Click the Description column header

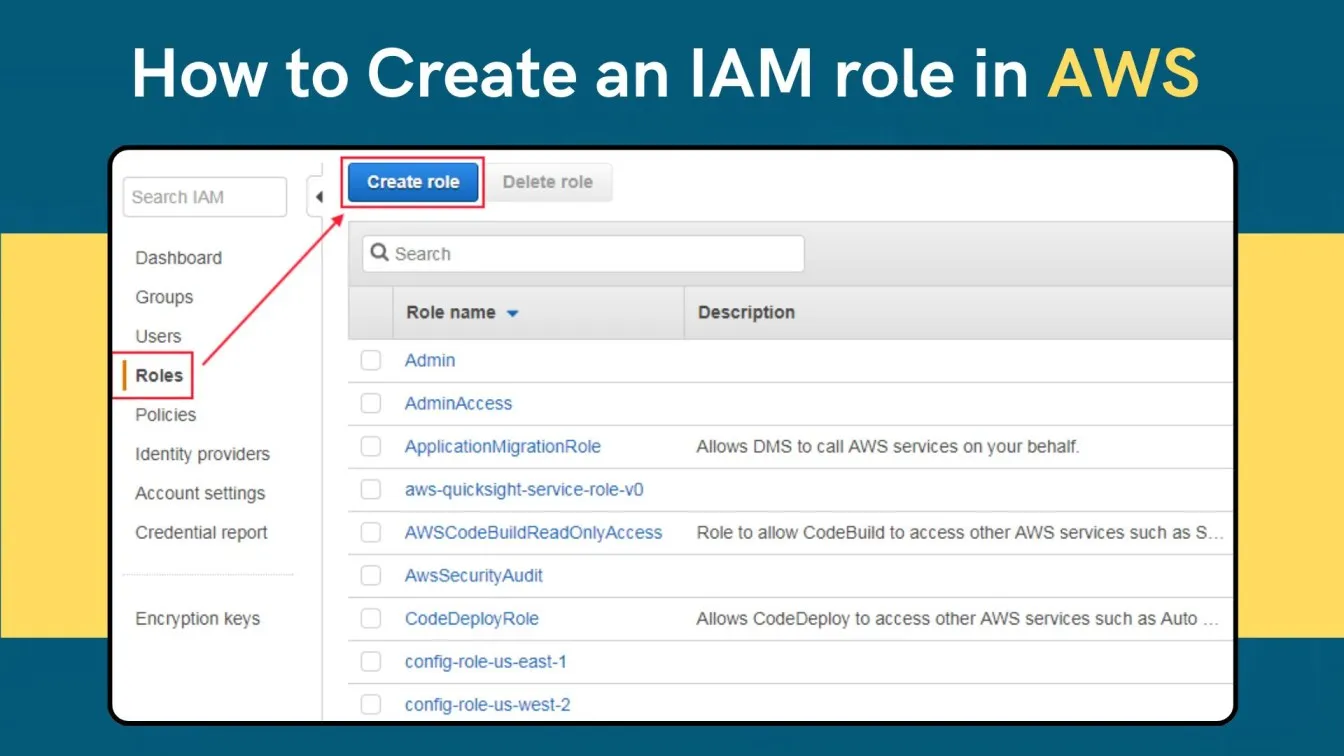[x=746, y=312]
